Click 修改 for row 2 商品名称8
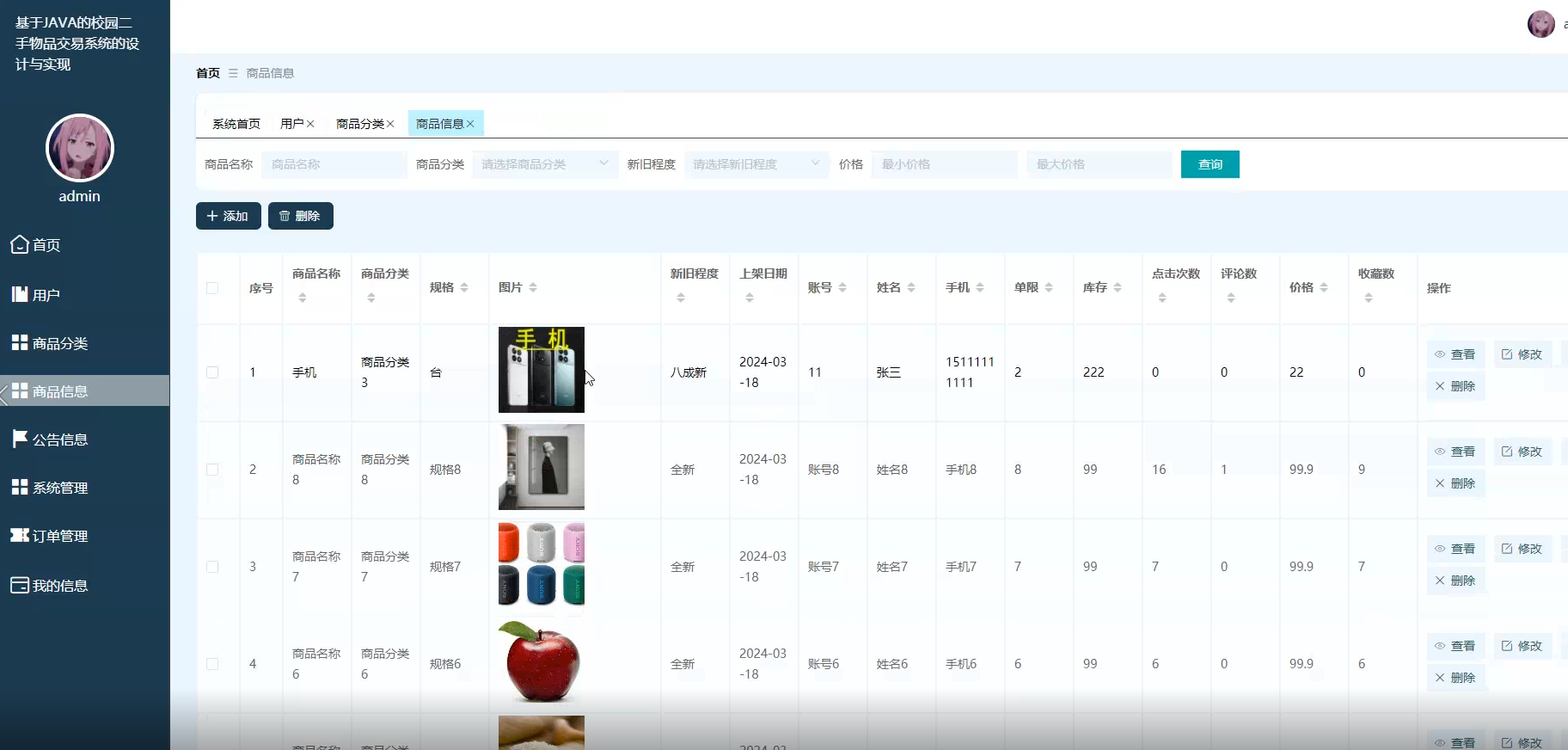 coord(1522,452)
